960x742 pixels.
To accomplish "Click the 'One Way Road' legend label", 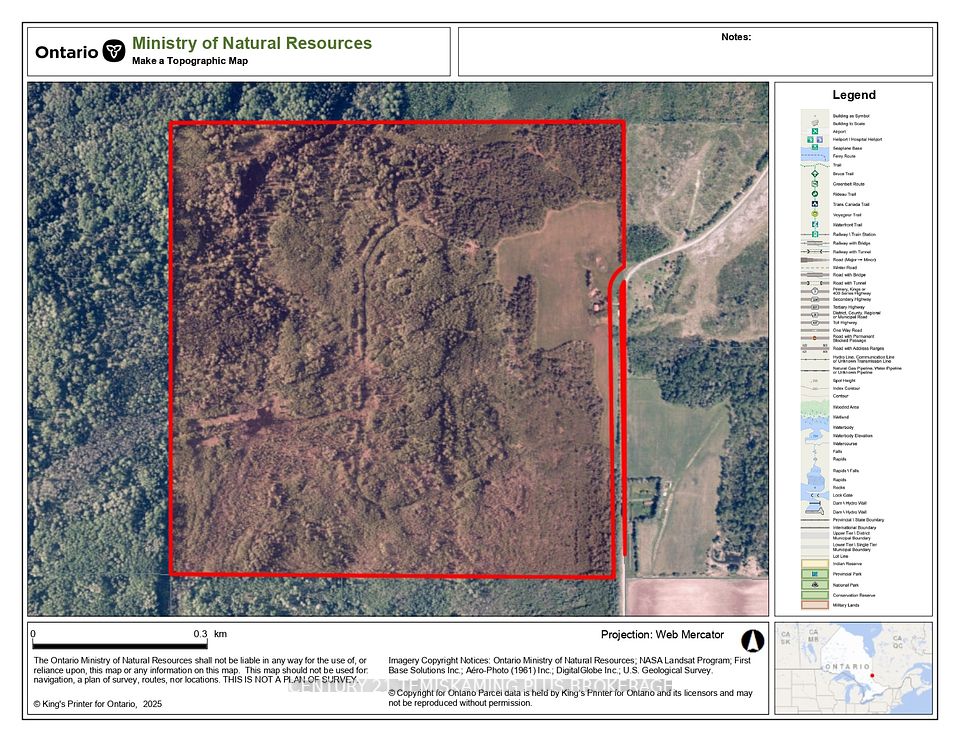I will coord(847,330).
